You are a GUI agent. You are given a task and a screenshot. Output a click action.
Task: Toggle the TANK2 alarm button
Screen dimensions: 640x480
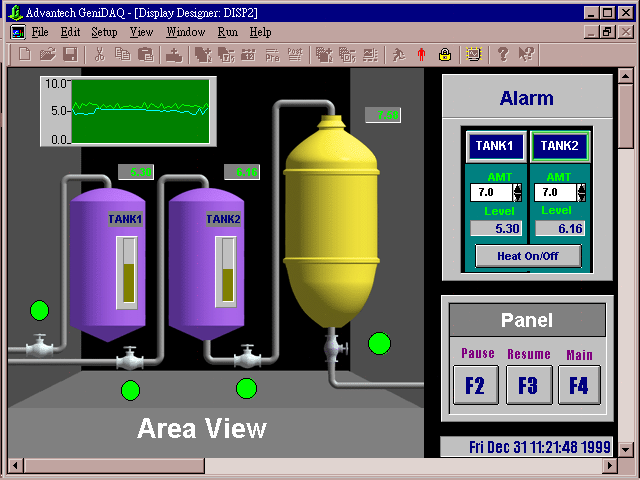click(x=558, y=146)
